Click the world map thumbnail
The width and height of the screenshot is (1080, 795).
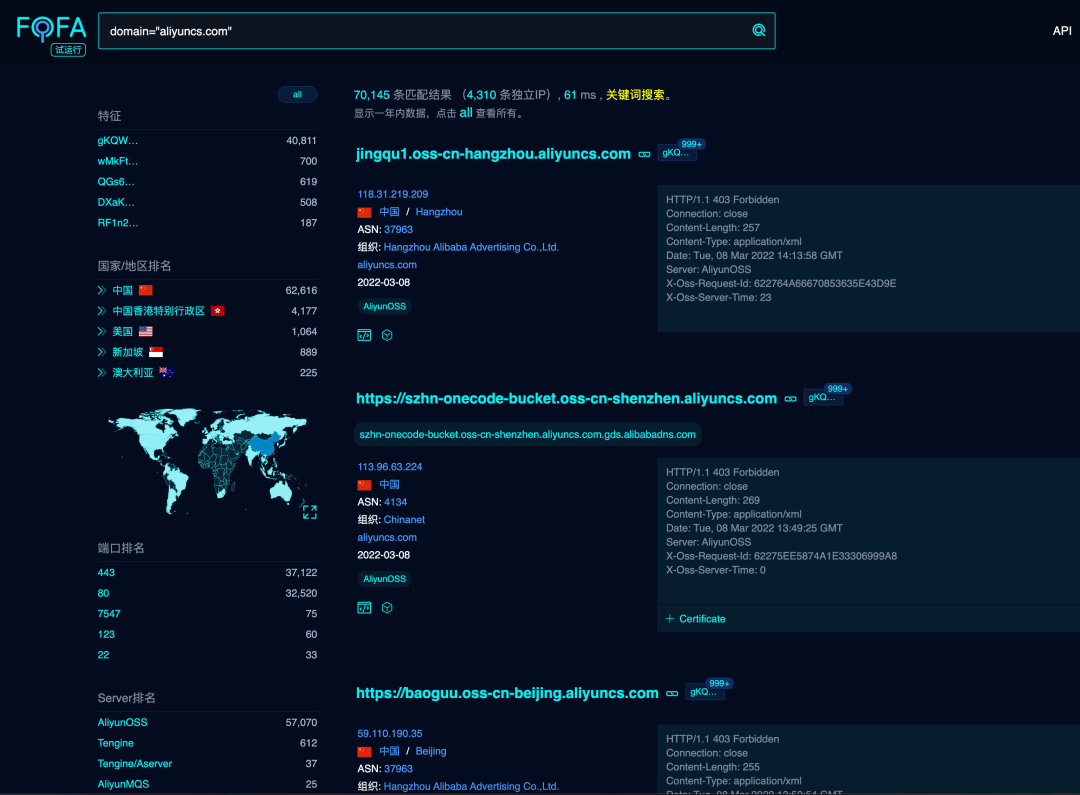(x=207, y=462)
